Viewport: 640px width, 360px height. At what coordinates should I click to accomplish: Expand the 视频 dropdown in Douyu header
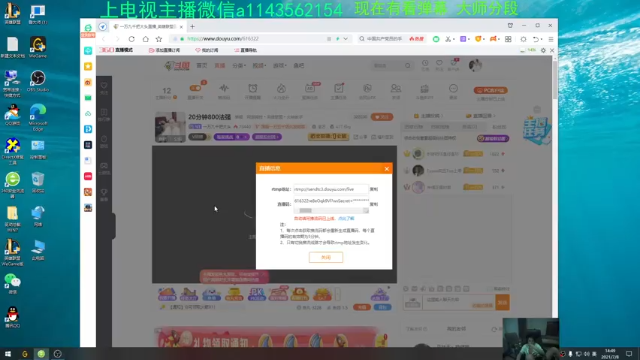[x=259, y=65]
